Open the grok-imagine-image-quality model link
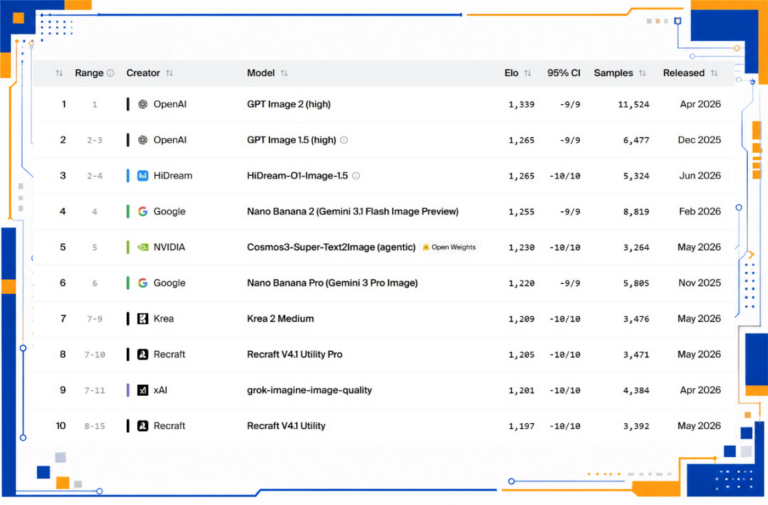Viewport: 768px width, 505px height. (x=309, y=390)
